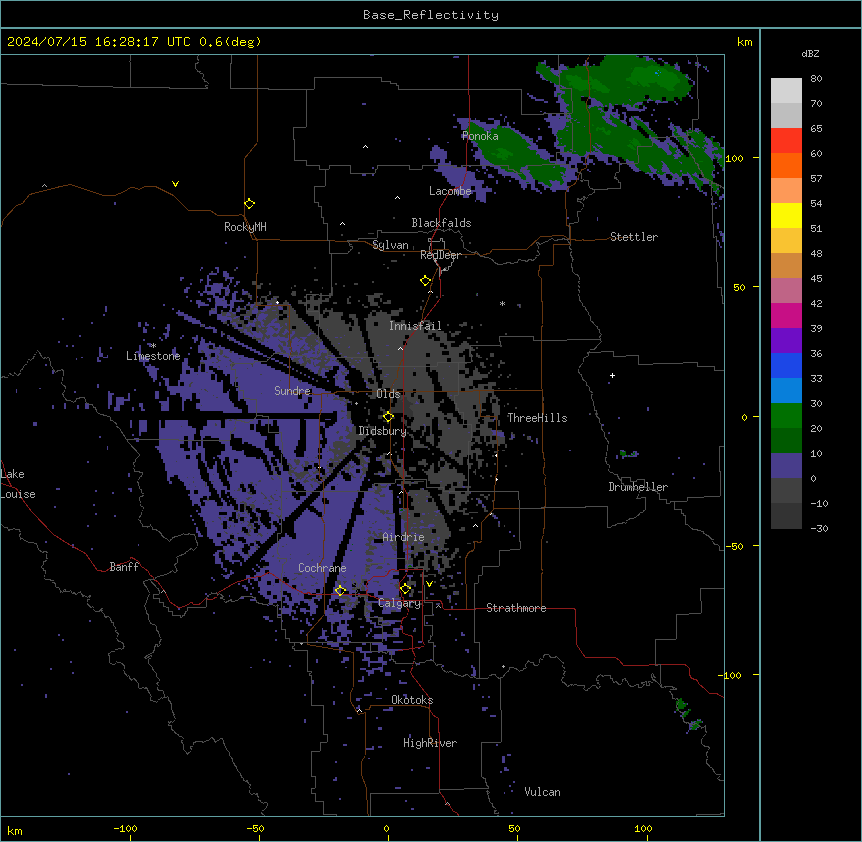Click the RockyMH town label
Screen dimensions: 862x842
[x=245, y=227]
